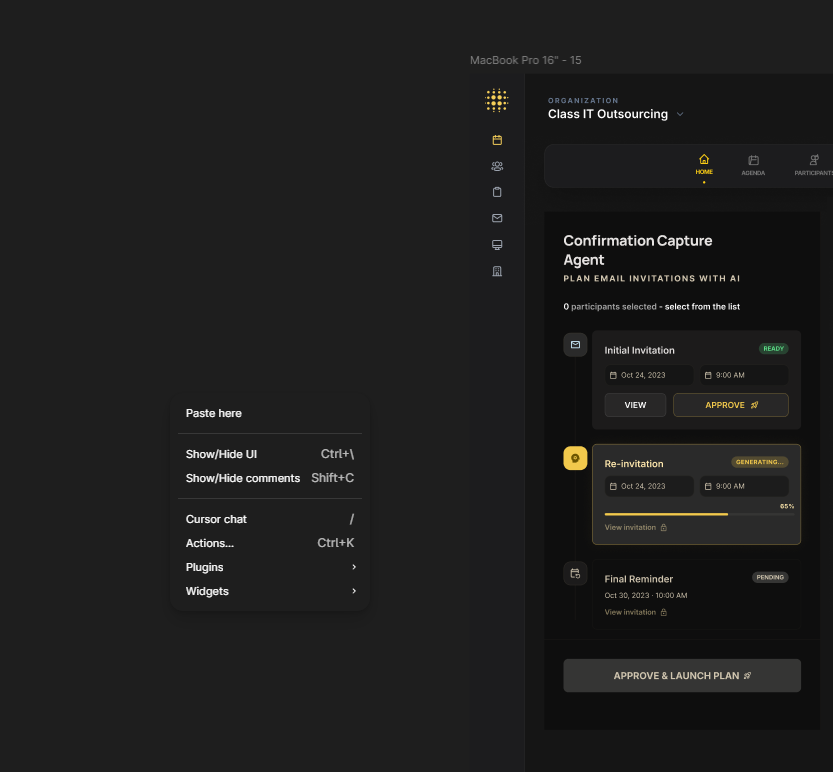This screenshot has height=772, width=833.
Task: Select the clipboard icon in sidebar
Action: [x=497, y=192]
